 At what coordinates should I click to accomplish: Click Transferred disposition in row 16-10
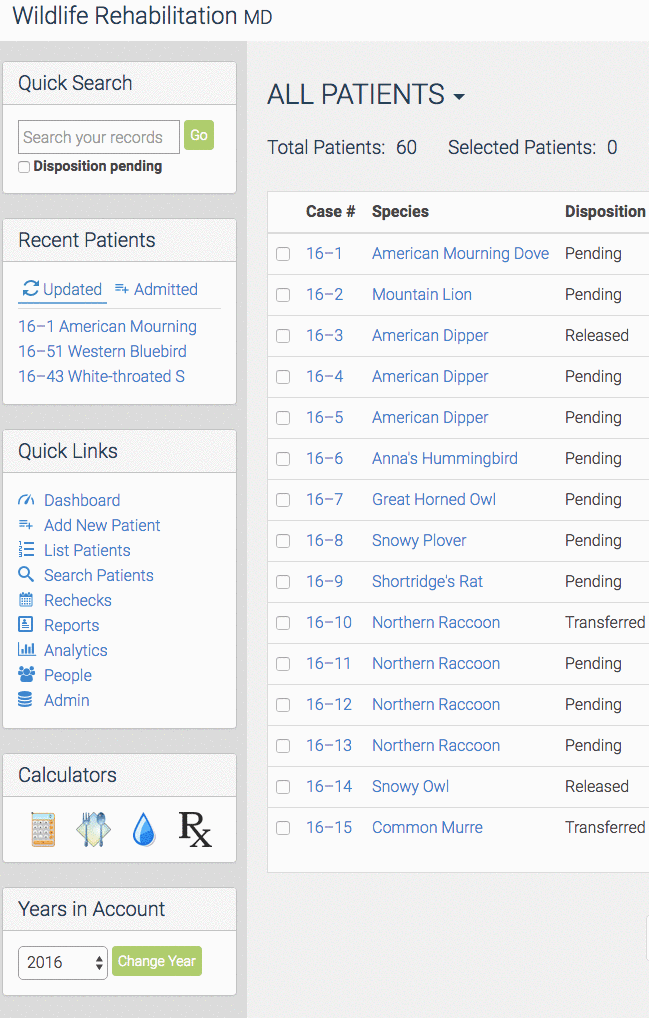coord(605,623)
